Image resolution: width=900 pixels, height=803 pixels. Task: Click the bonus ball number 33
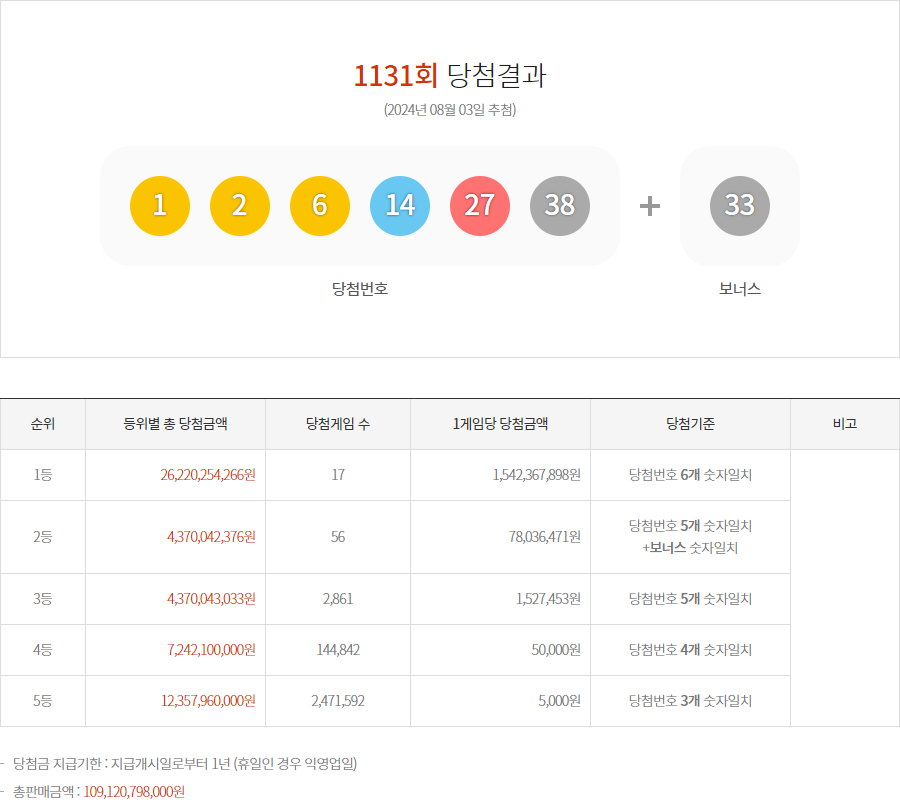(x=740, y=205)
